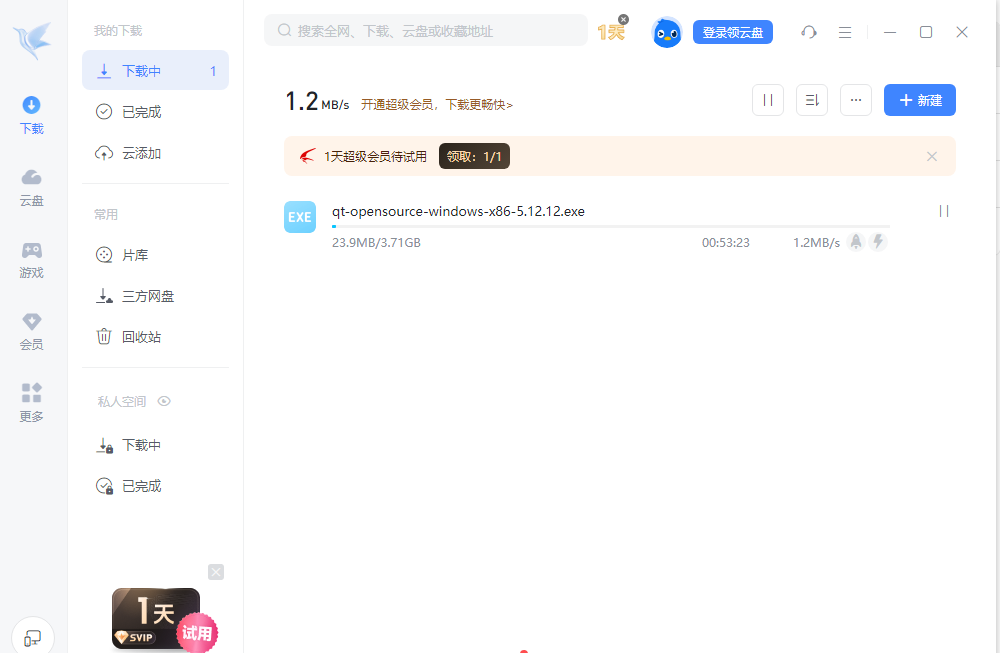Click the rocket acceleration icon
The image size is (1000, 653).
click(x=856, y=242)
